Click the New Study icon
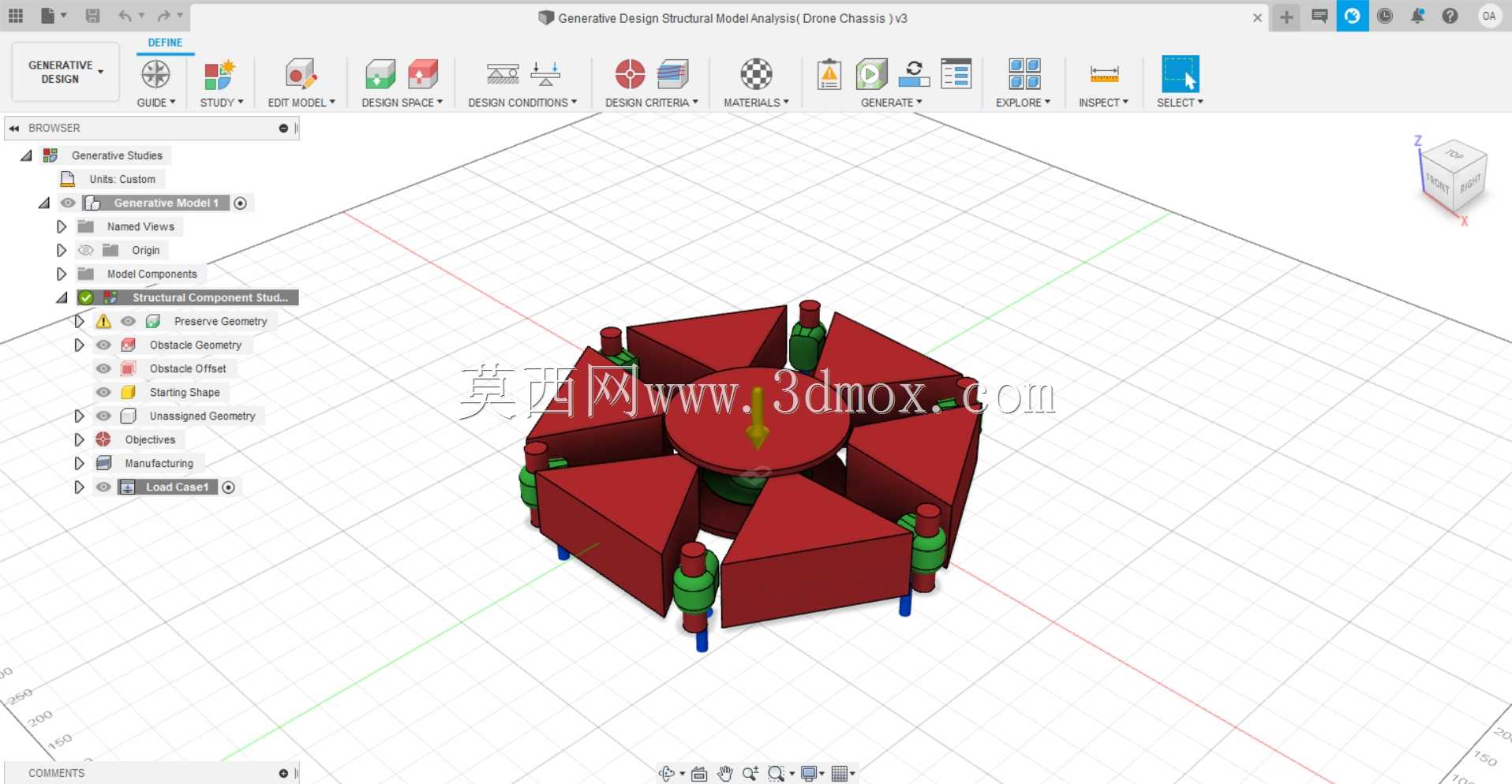1512x784 pixels. click(219, 74)
